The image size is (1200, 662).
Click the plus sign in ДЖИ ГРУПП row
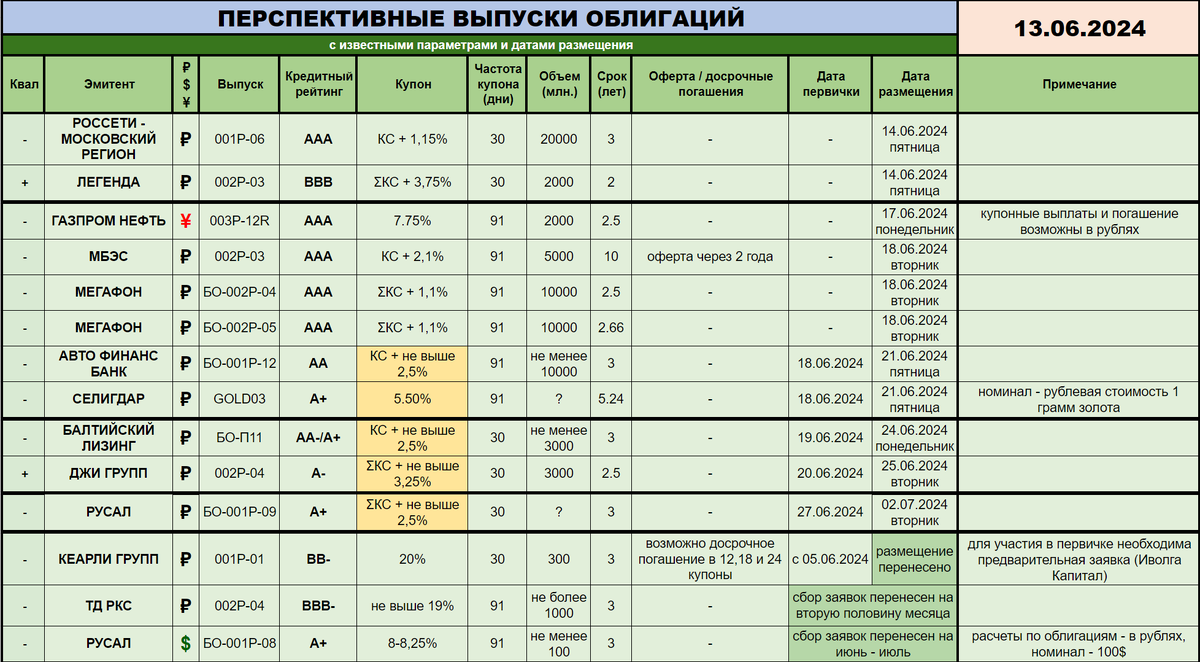coord(24,473)
